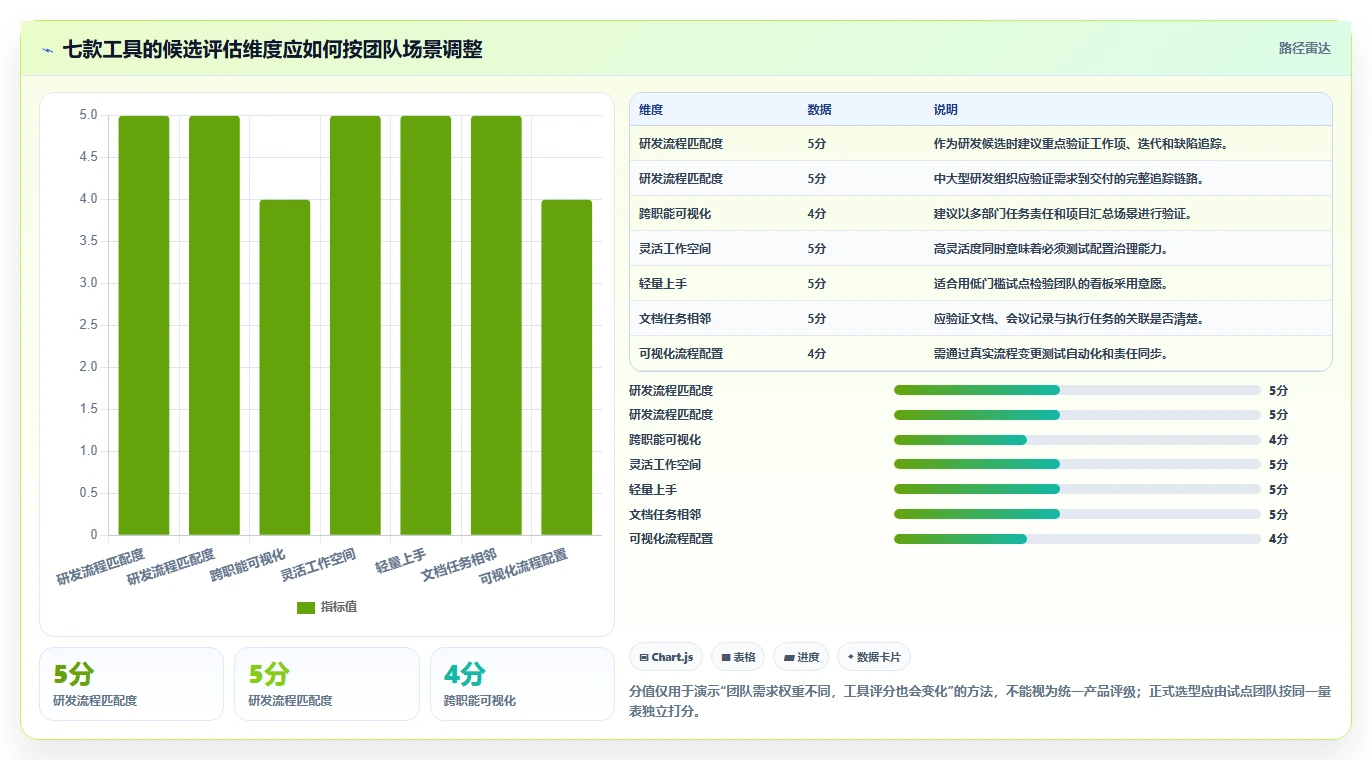Click the 4分 value in table's 可视化流程配置 row
Screen dimensions: 1372x760
(x=817, y=354)
